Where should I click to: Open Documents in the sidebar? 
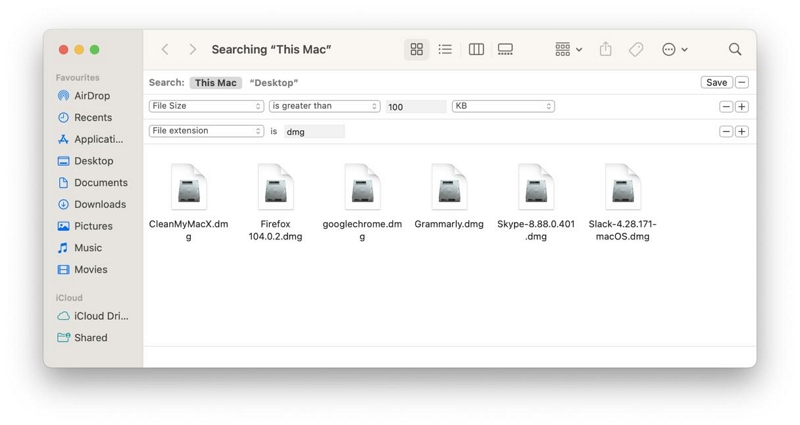point(93,183)
